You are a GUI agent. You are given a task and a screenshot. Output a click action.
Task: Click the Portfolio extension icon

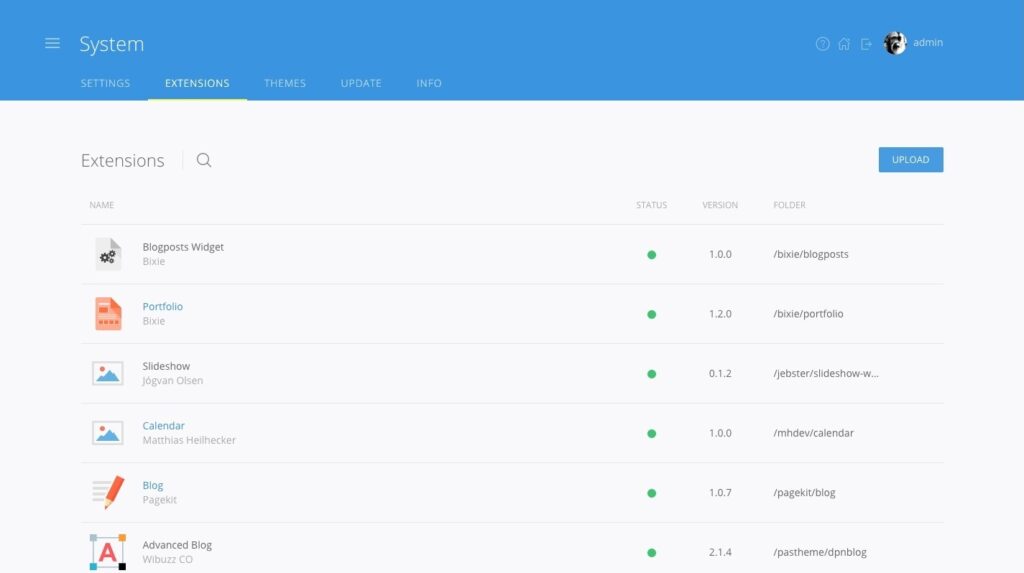pyautogui.click(x=107, y=314)
